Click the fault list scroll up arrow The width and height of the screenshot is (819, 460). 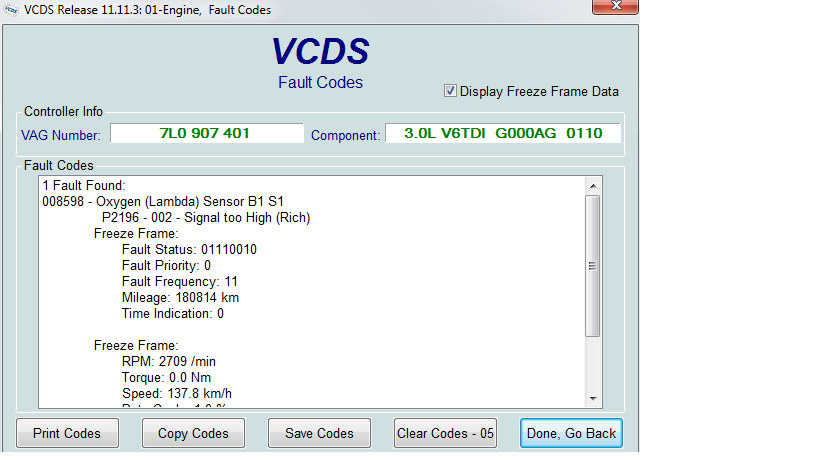point(592,186)
